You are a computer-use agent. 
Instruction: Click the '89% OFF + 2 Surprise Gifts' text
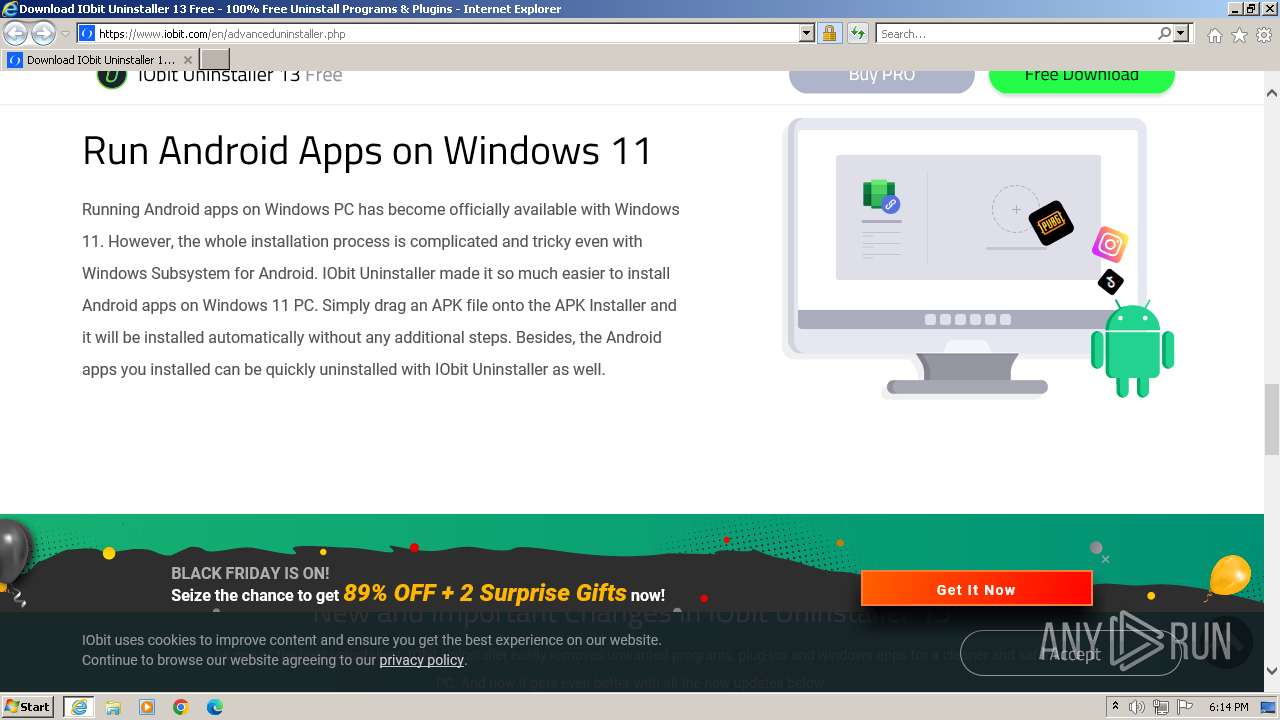pos(485,593)
